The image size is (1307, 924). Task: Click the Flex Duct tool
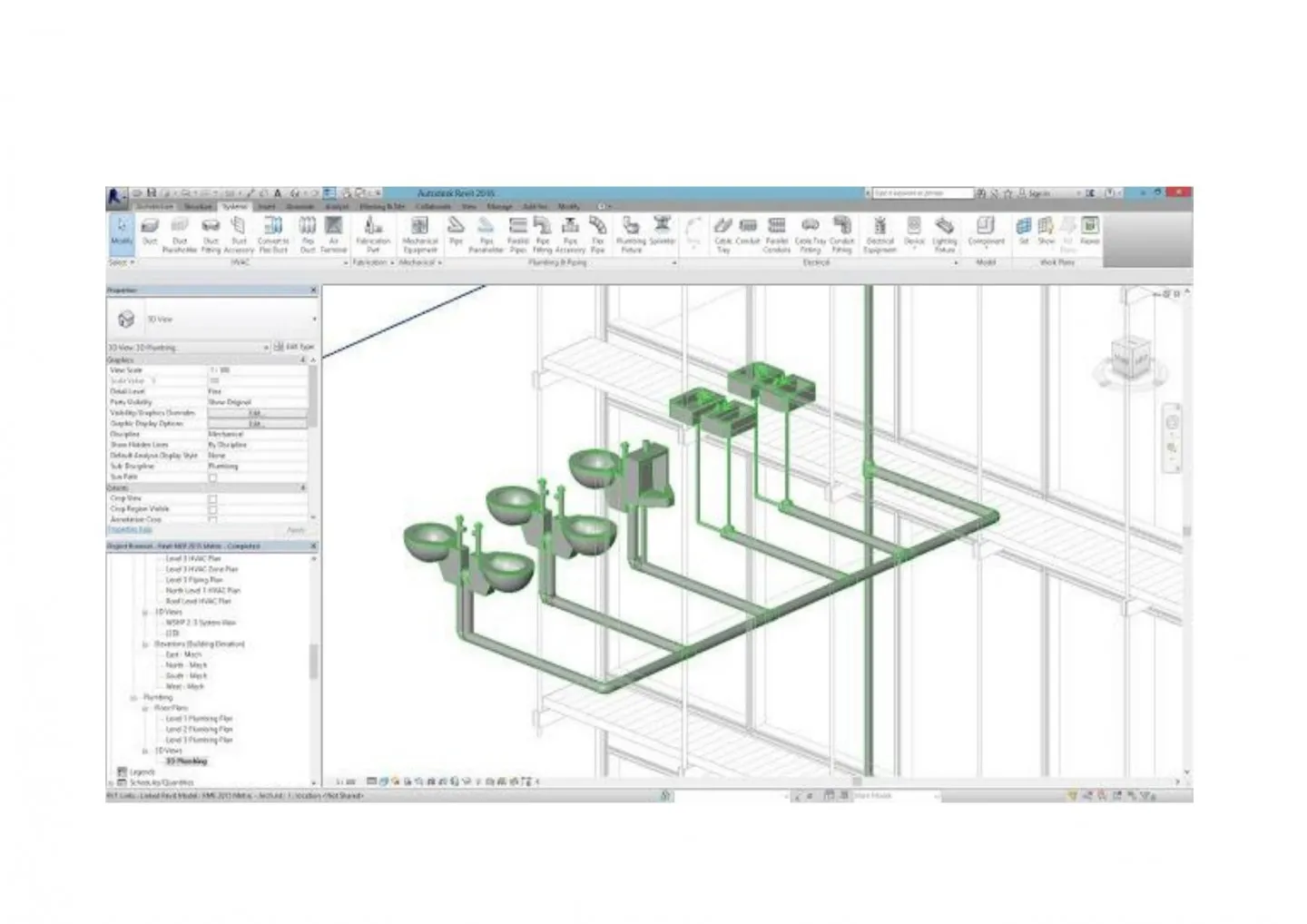pyautogui.click(x=308, y=231)
